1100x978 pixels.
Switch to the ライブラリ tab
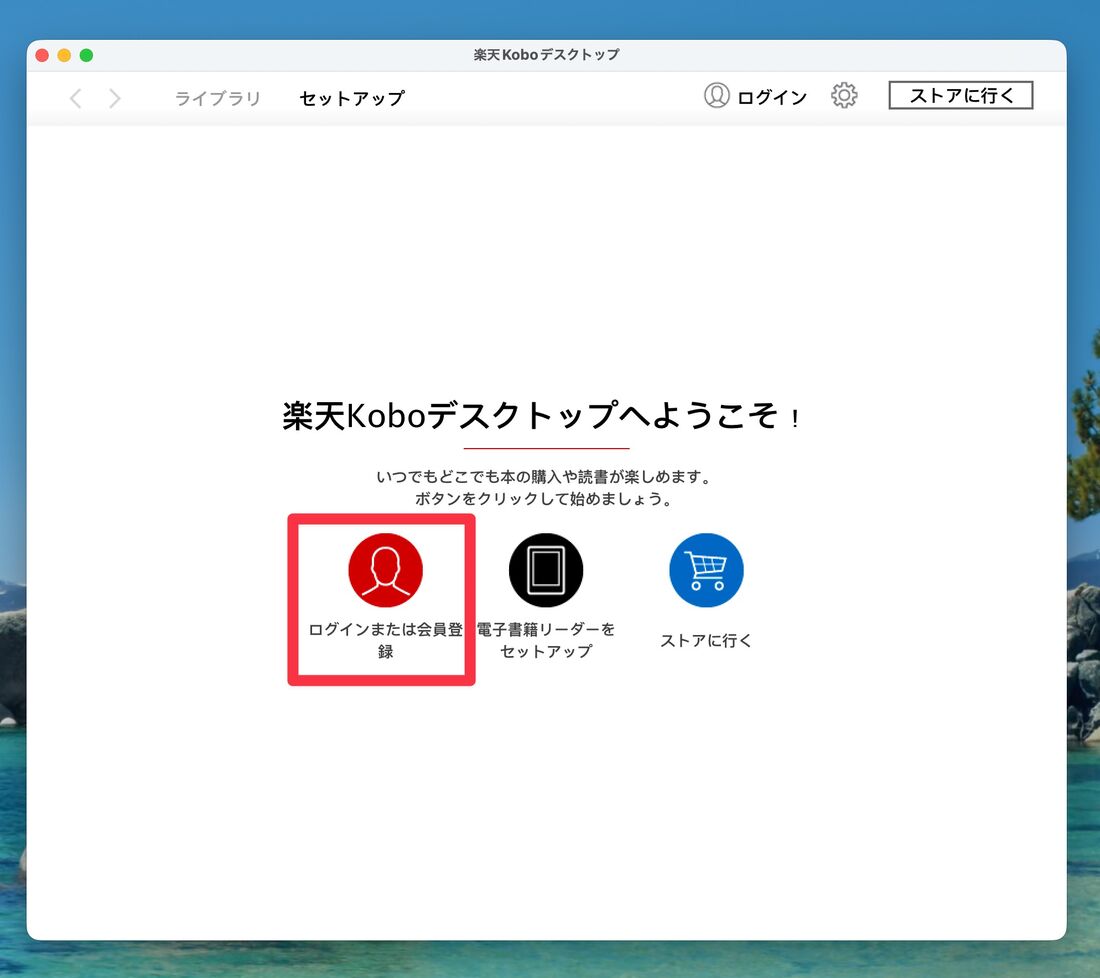217,98
